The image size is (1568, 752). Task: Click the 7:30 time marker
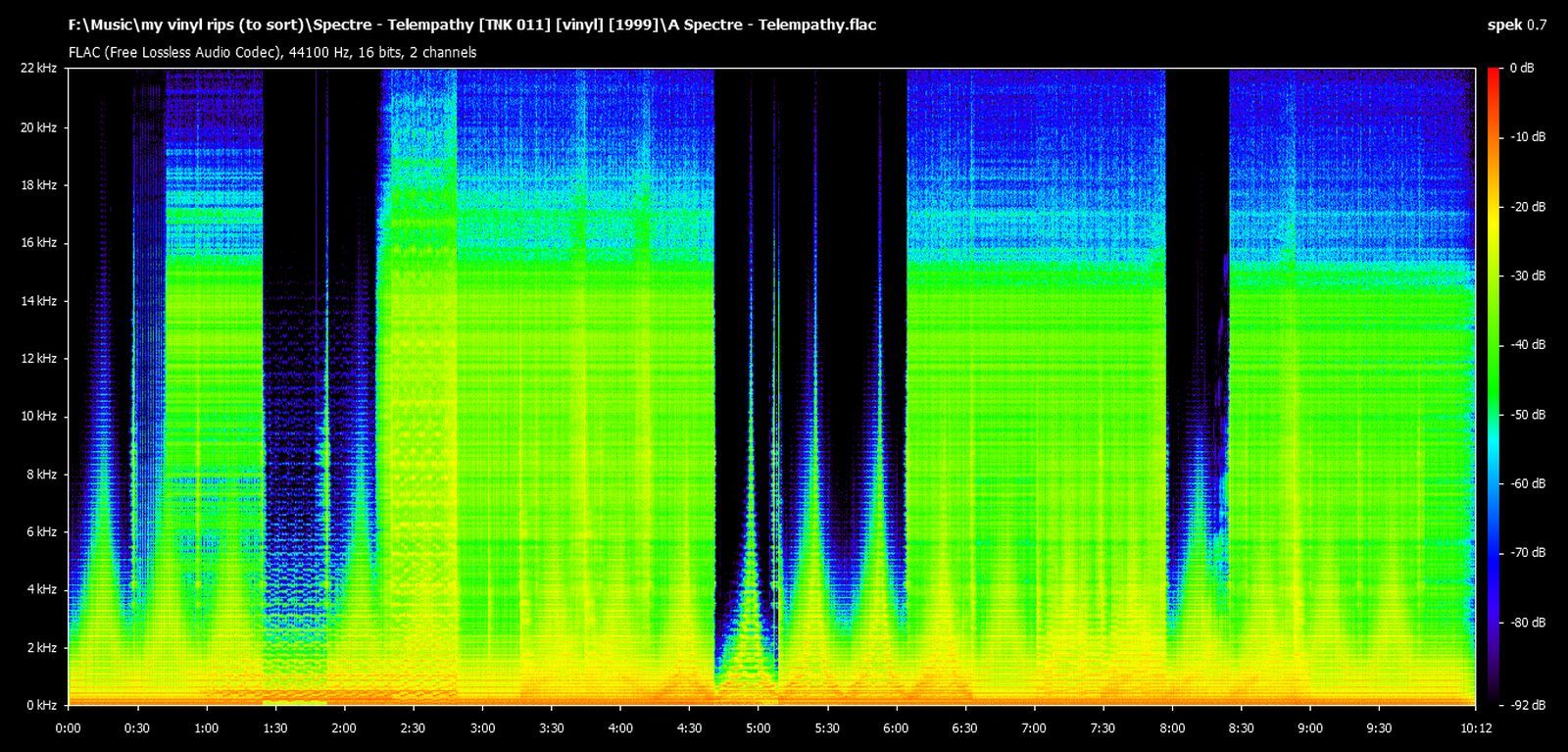pyautogui.click(x=1102, y=728)
